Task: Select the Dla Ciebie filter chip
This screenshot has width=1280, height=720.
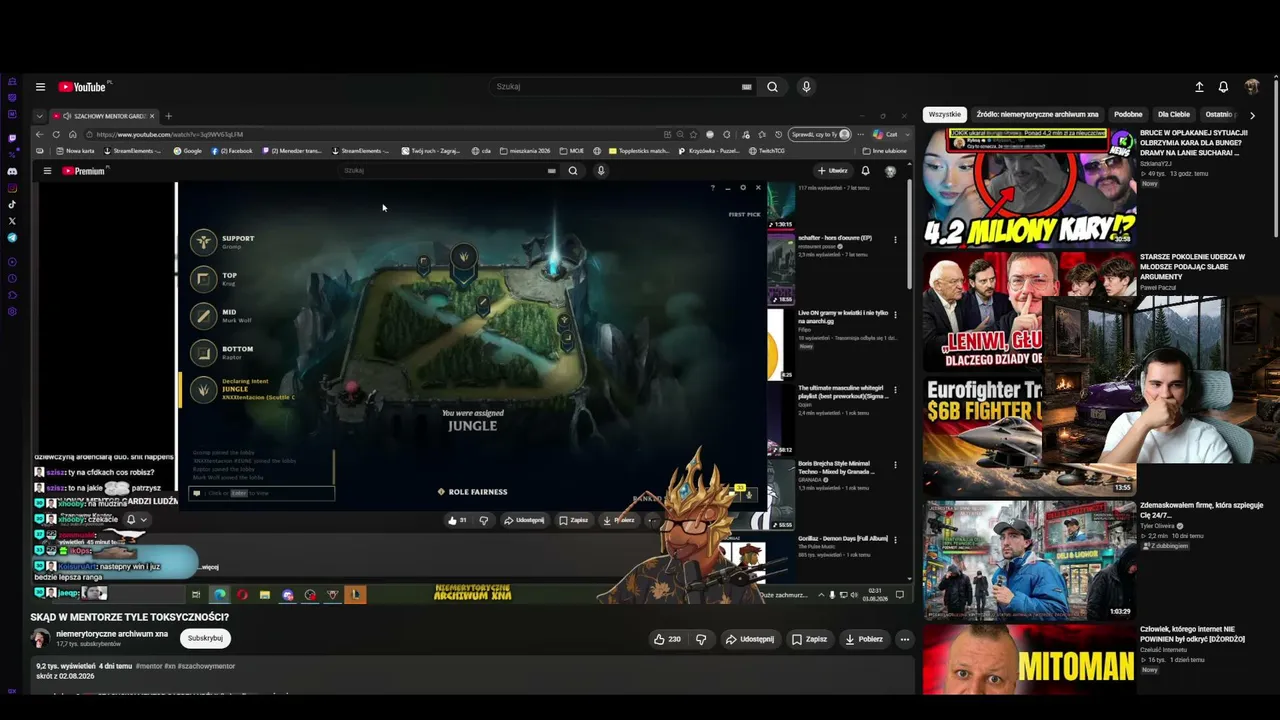Action: point(1174,115)
